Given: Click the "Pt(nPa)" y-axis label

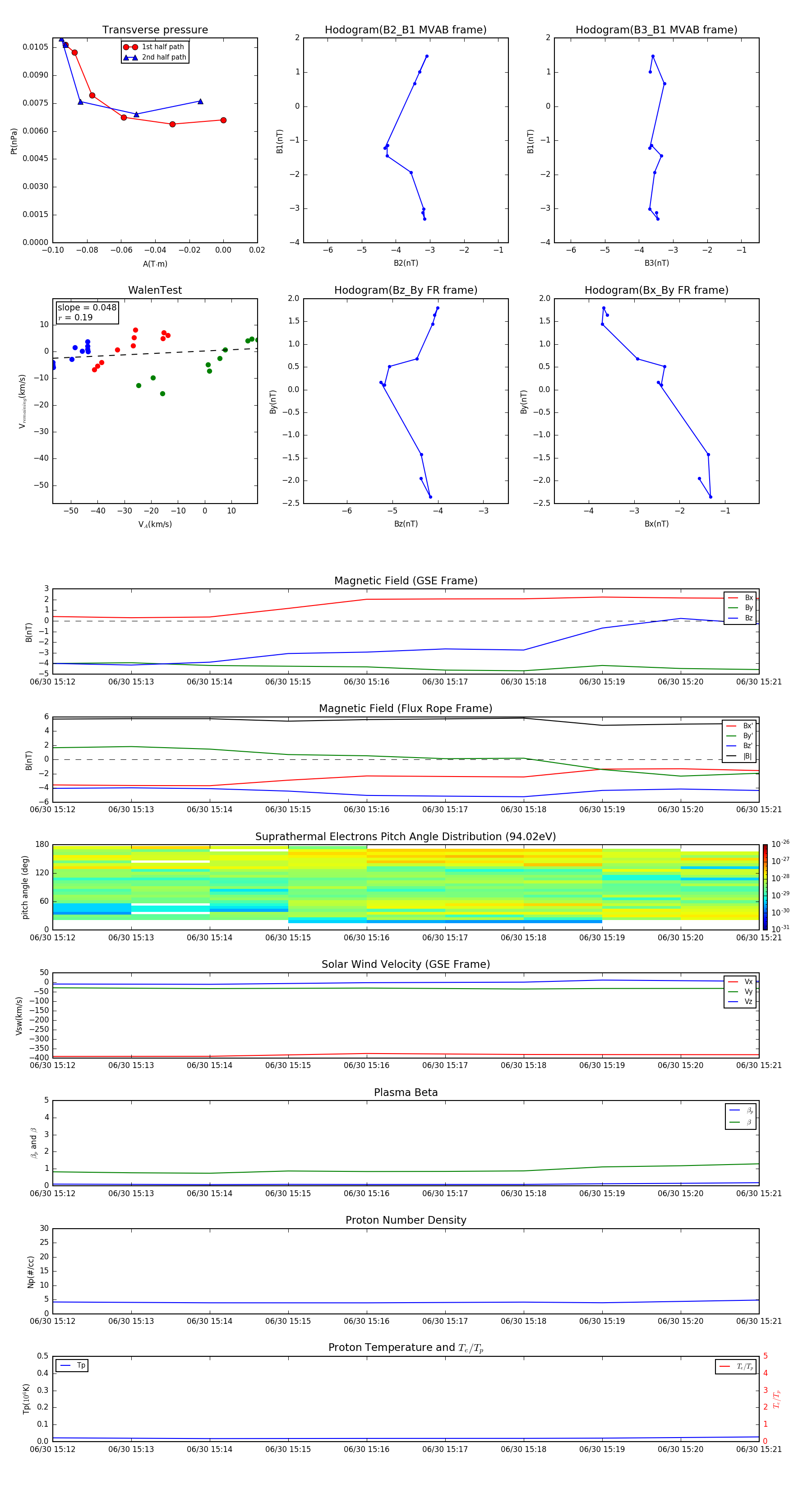Looking at the screenshot, I should coord(14,140).
